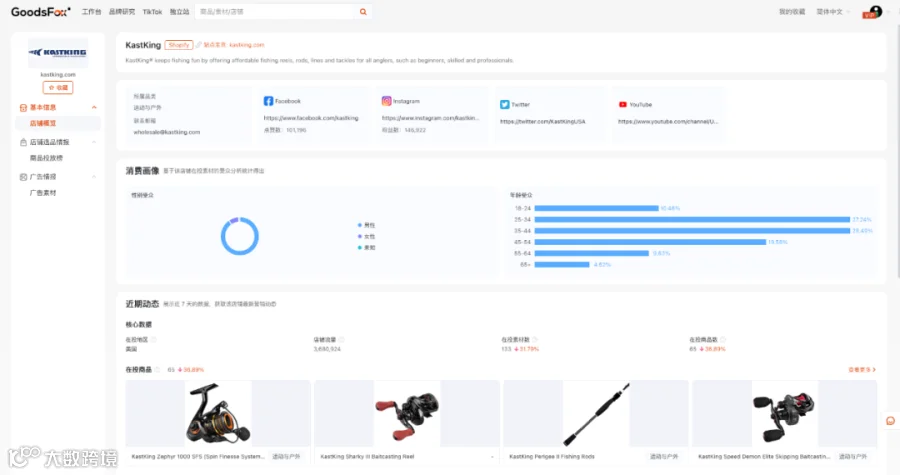Viewport: 900px width, 475px height.
Task: Click the YouTube logo icon
Action: coord(623,104)
